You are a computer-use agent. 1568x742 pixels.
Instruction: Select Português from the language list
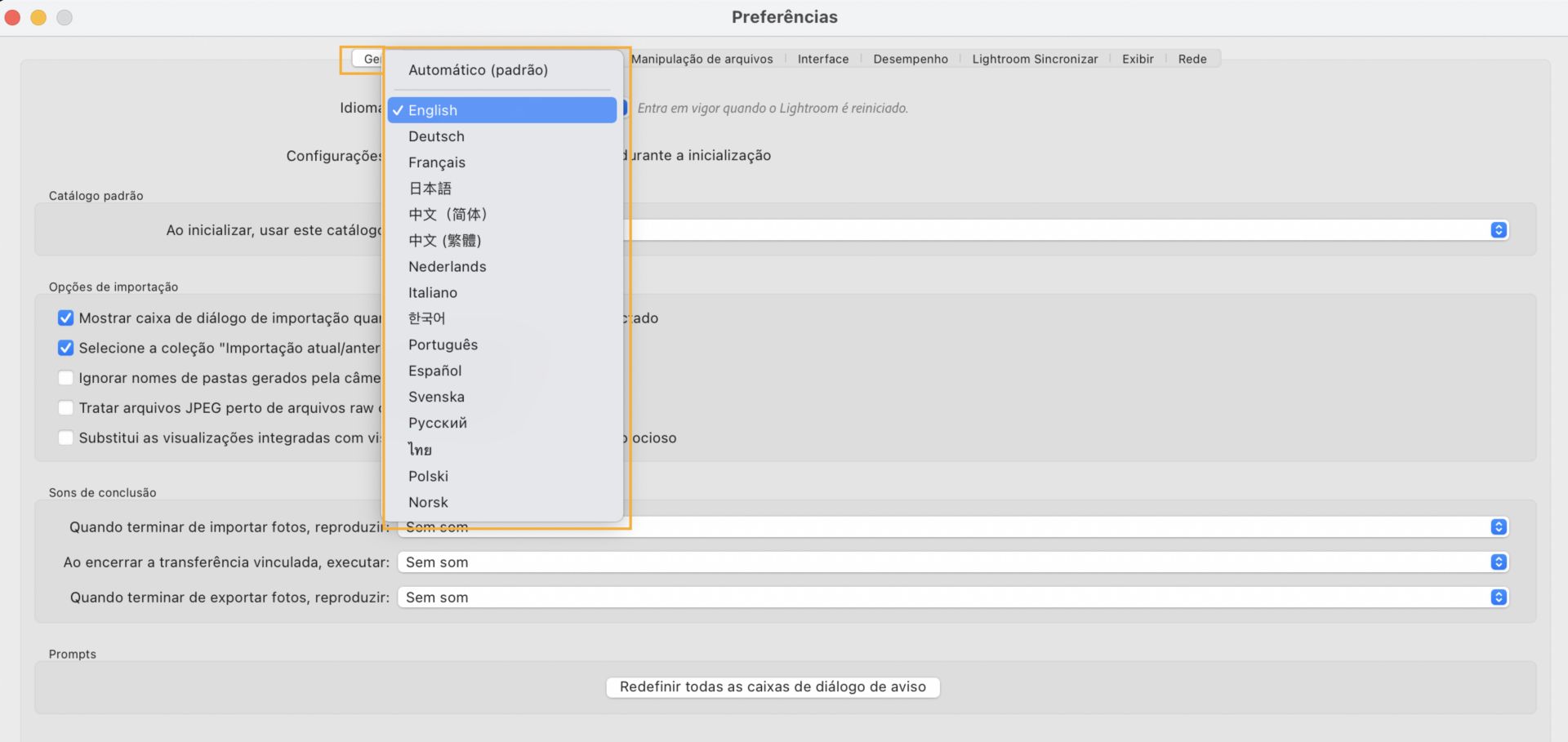pos(443,344)
